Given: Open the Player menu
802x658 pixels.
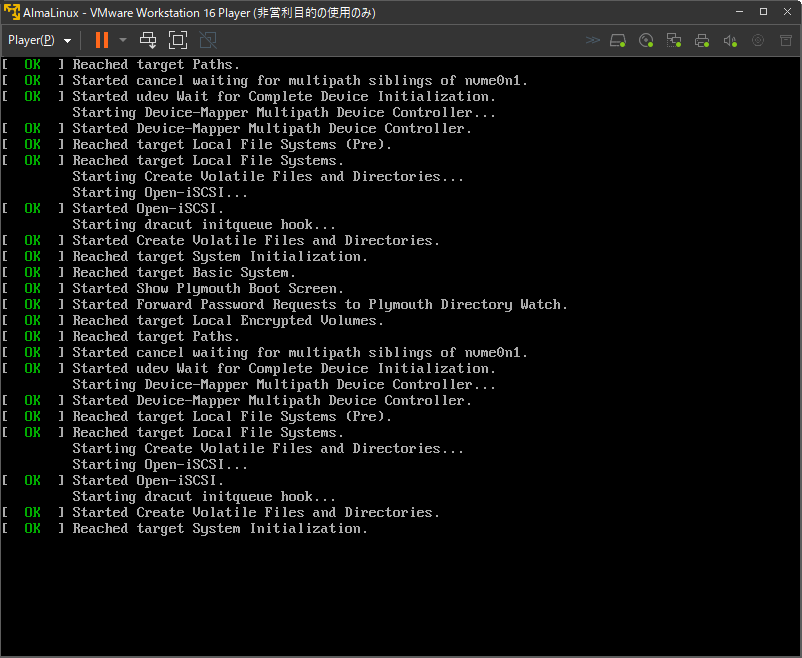Looking at the screenshot, I should tap(32, 40).
